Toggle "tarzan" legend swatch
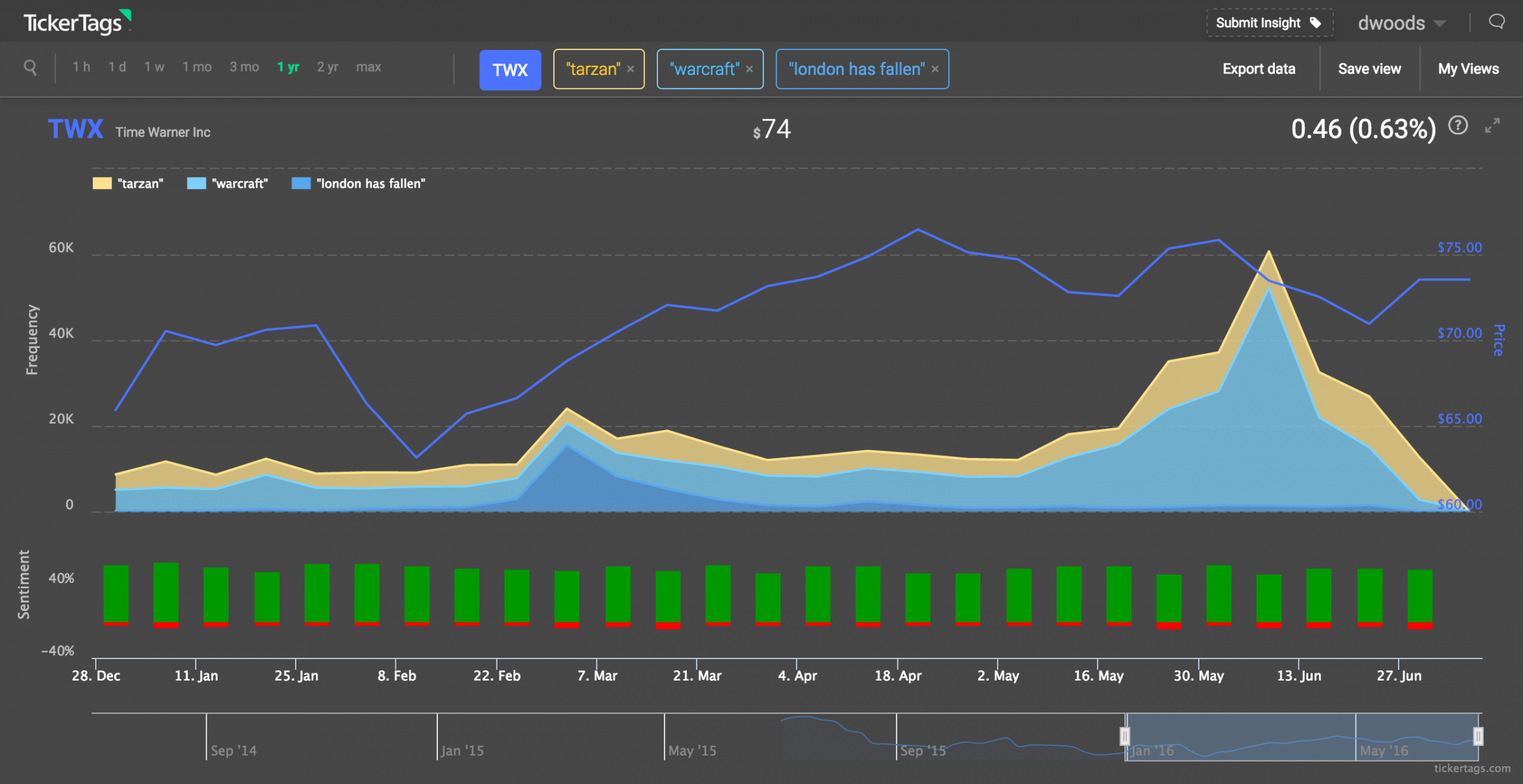1523x784 pixels. pyautogui.click(x=102, y=183)
